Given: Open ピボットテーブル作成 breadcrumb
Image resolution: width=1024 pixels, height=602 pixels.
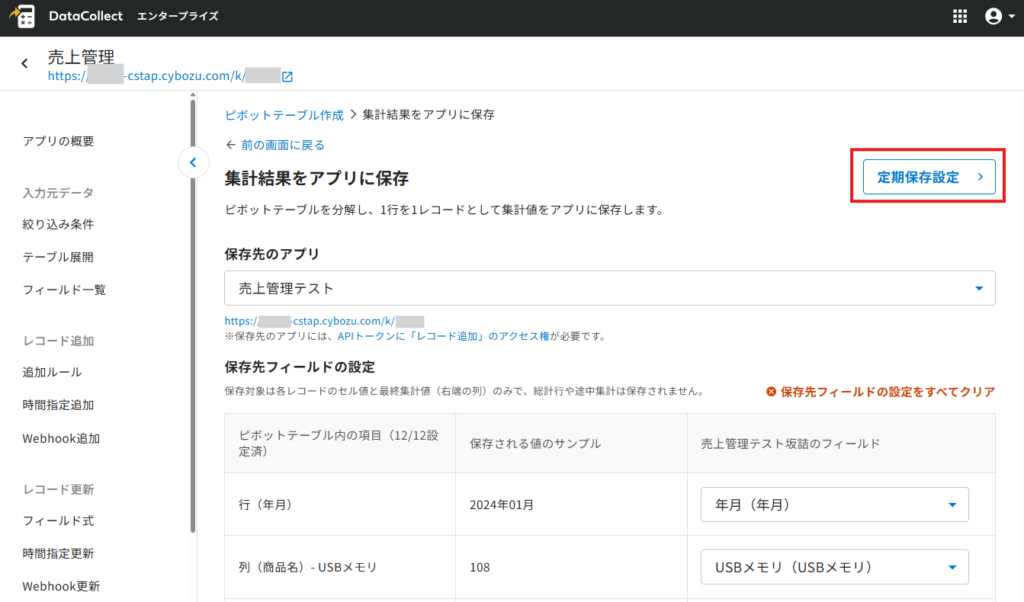Looking at the screenshot, I should [x=284, y=115].
